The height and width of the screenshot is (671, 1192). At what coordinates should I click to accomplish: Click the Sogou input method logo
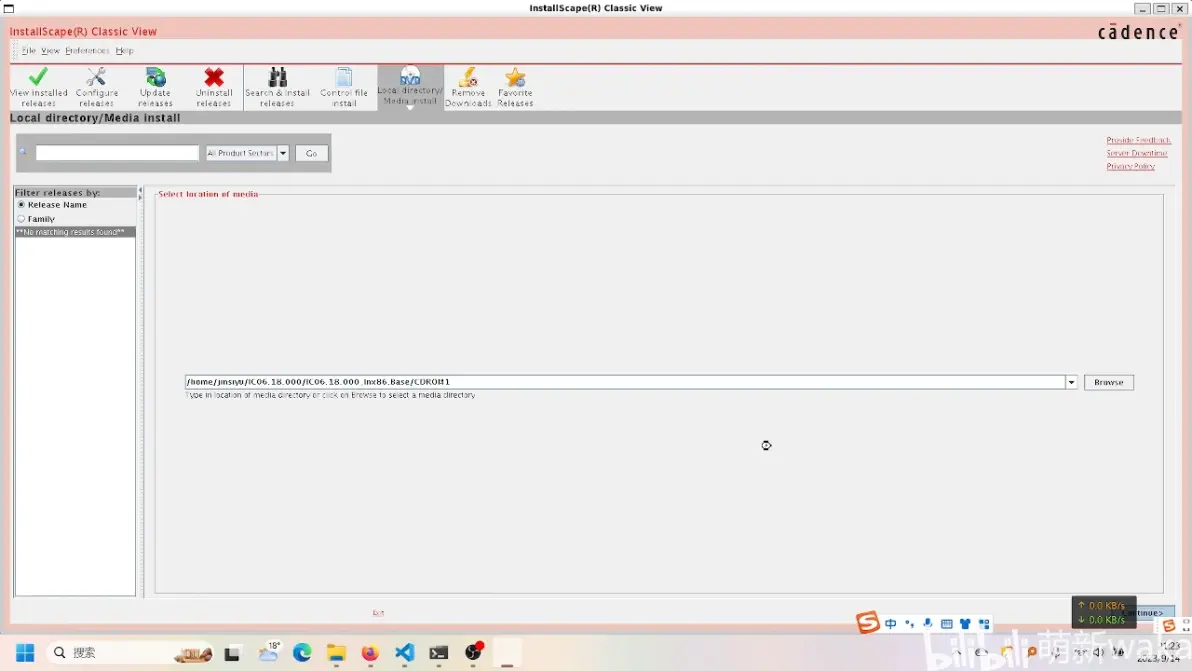point(867,622)
